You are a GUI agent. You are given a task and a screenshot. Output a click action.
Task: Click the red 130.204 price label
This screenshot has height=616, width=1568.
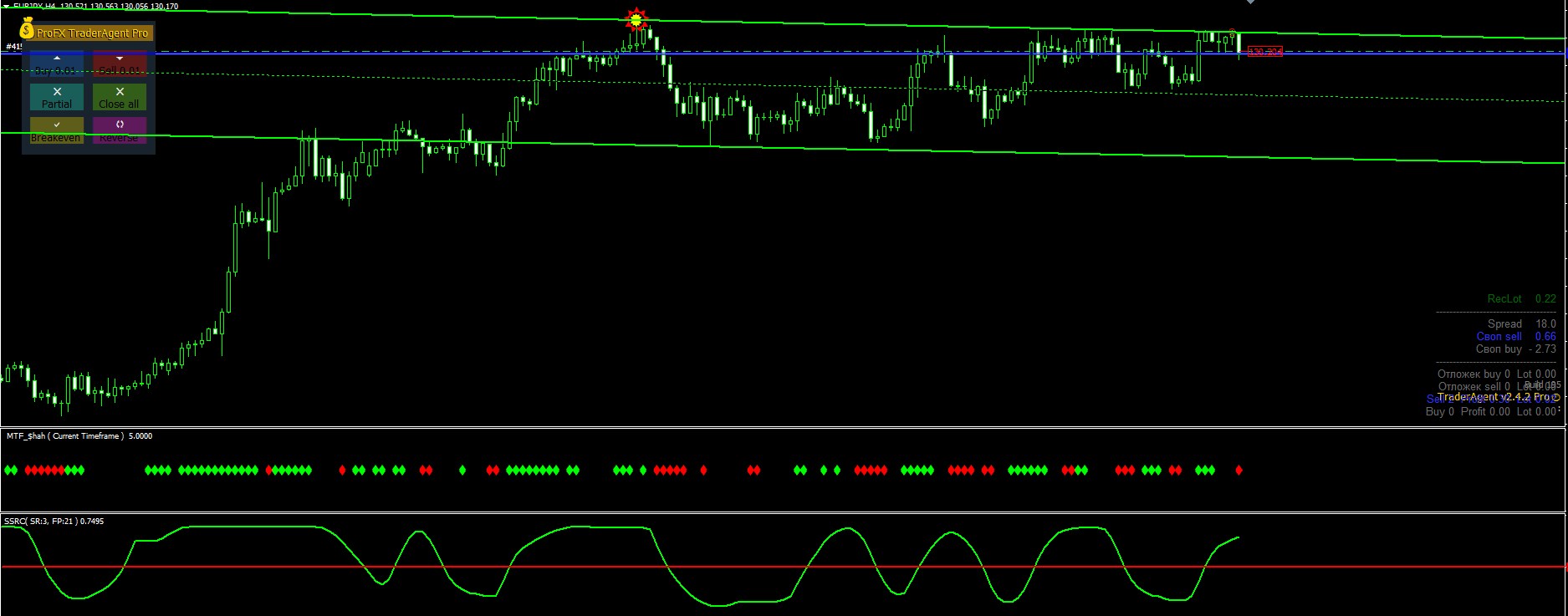pos(1264,52)
